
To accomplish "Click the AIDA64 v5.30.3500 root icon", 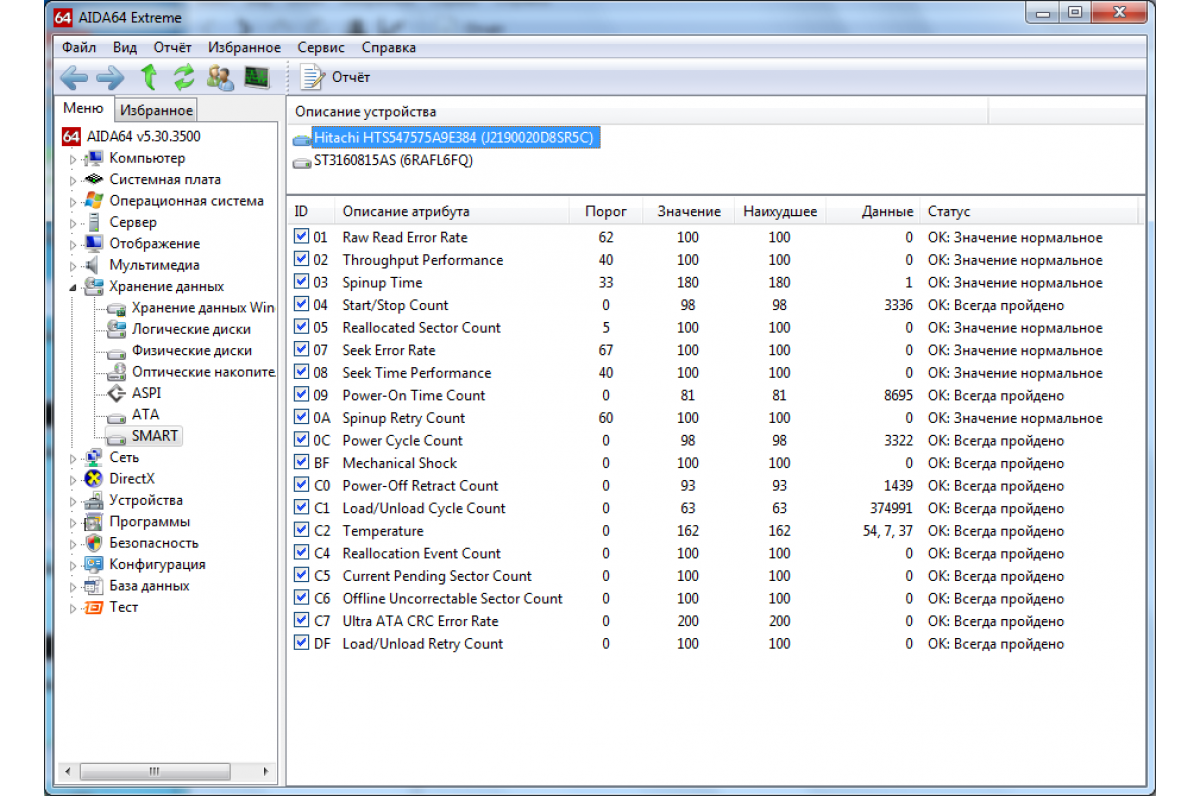I will tap(71, 136).
